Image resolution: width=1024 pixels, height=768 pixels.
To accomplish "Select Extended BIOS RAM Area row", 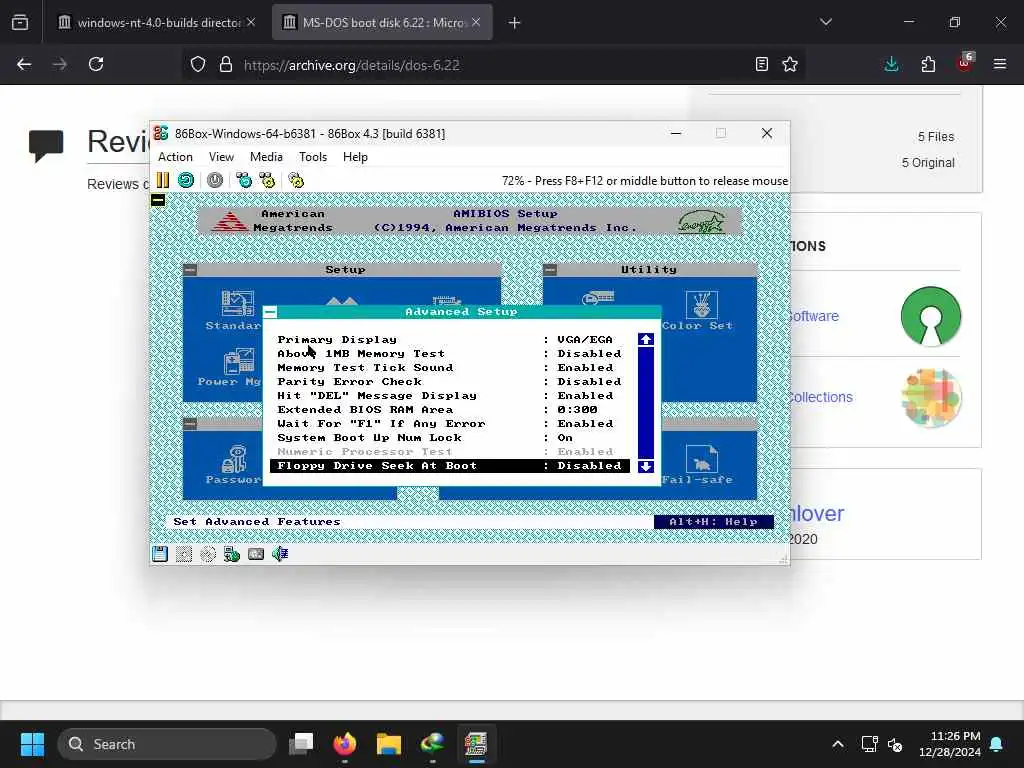I will click(x=450, y=409).
